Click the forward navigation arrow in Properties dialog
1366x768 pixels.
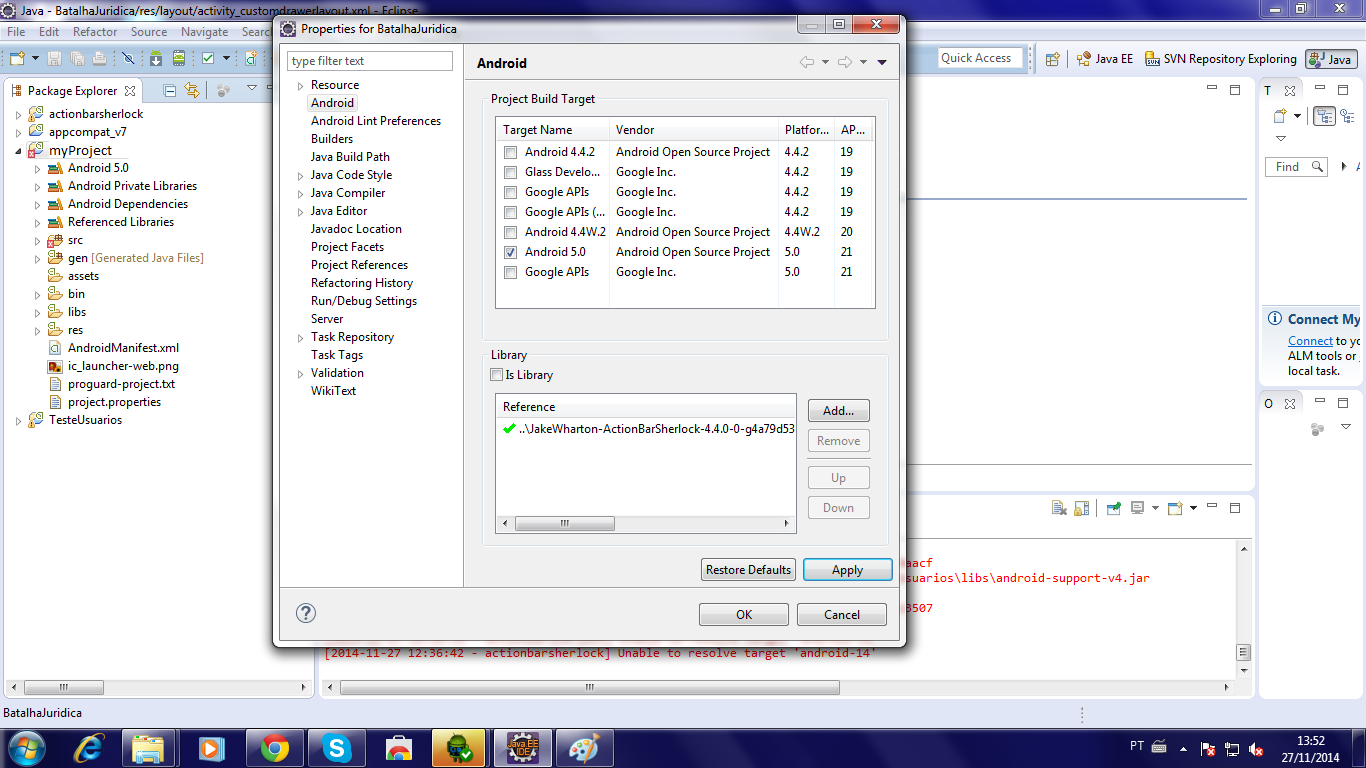[845, 62]
